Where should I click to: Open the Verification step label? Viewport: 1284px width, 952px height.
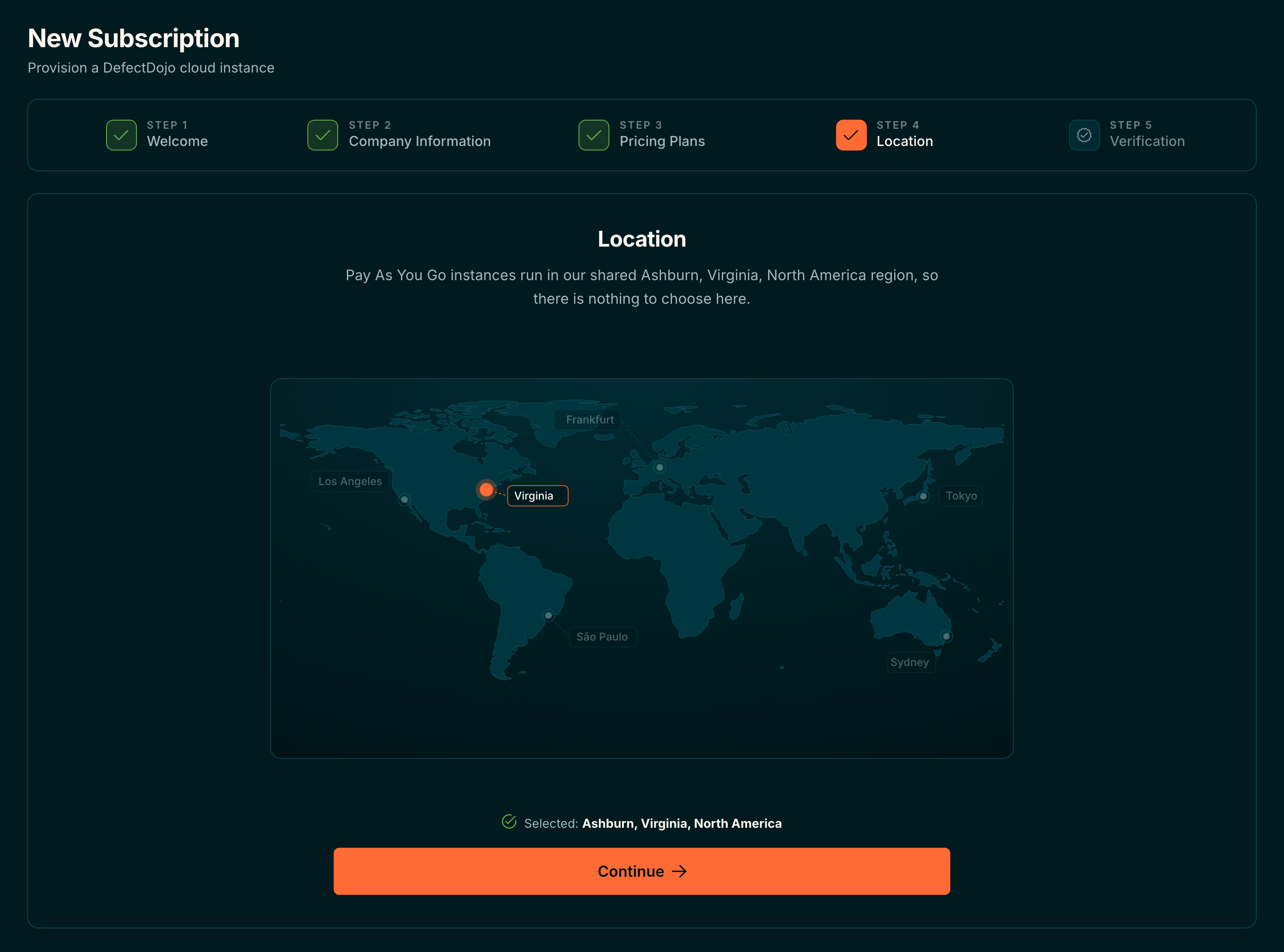[1148, 141]
